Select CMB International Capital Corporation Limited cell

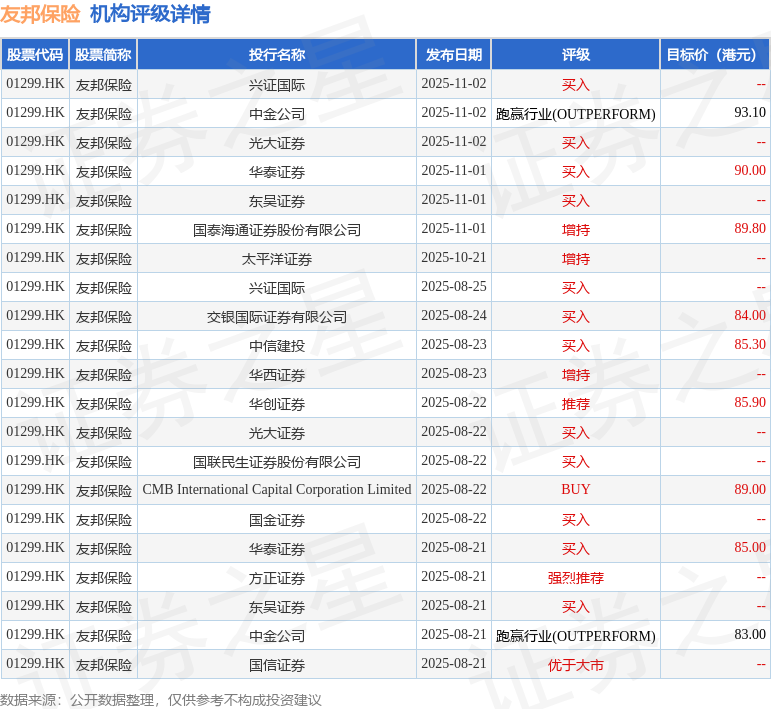[x=277, y=490]
